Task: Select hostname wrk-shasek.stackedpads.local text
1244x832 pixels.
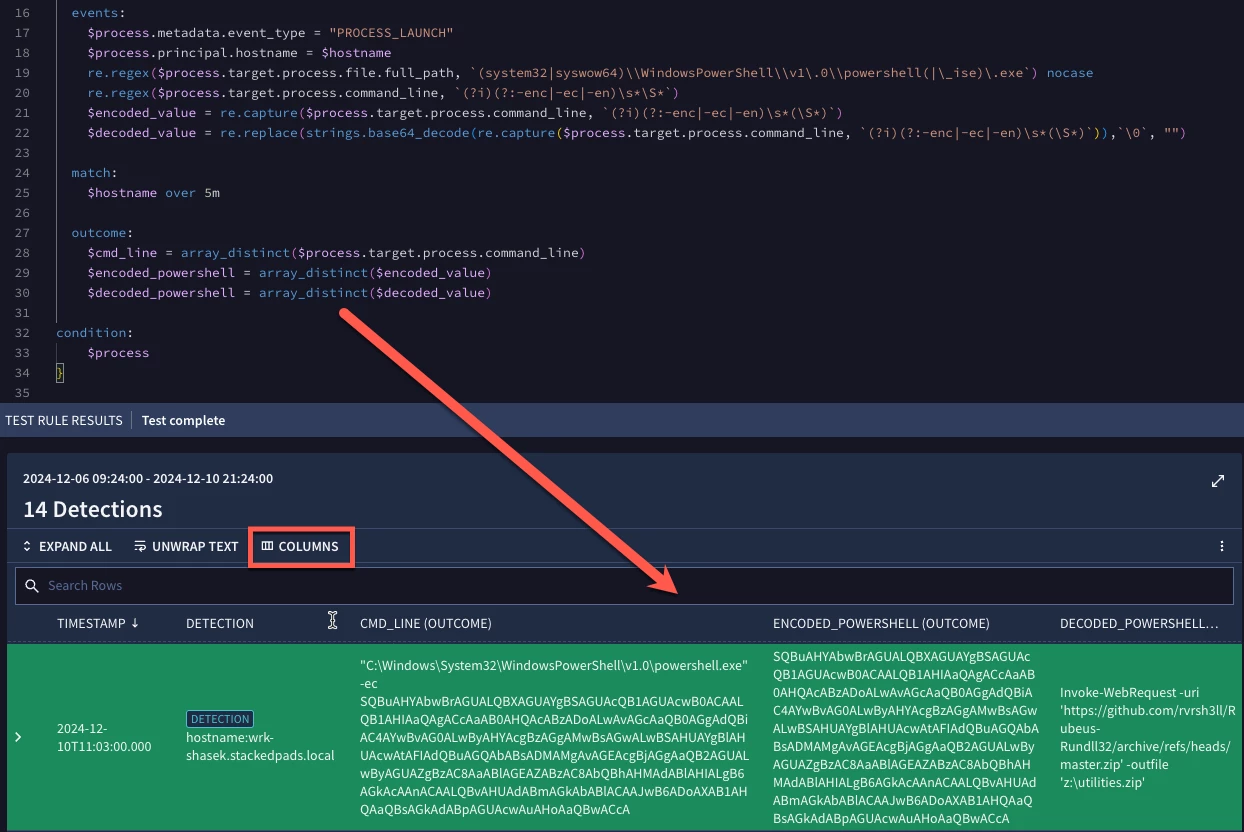Action: tap(260, 746)
